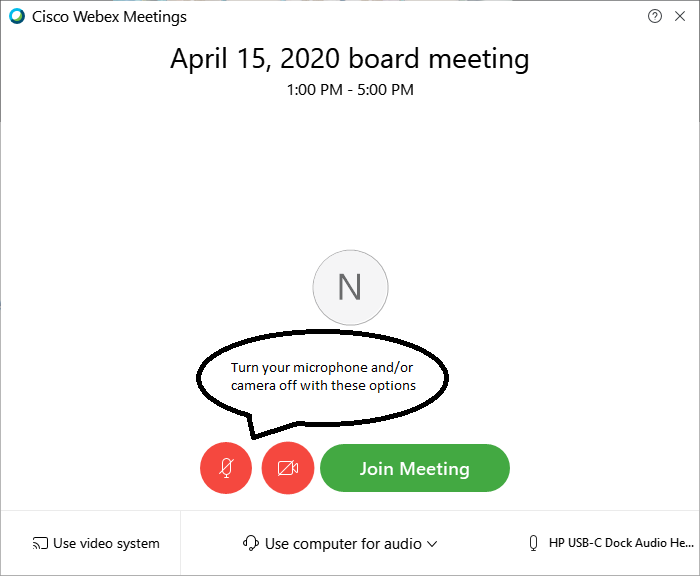Click the Cisco Webex Meetings title text
The width and height of the screenshot is (700, 576).
[109, 17]
